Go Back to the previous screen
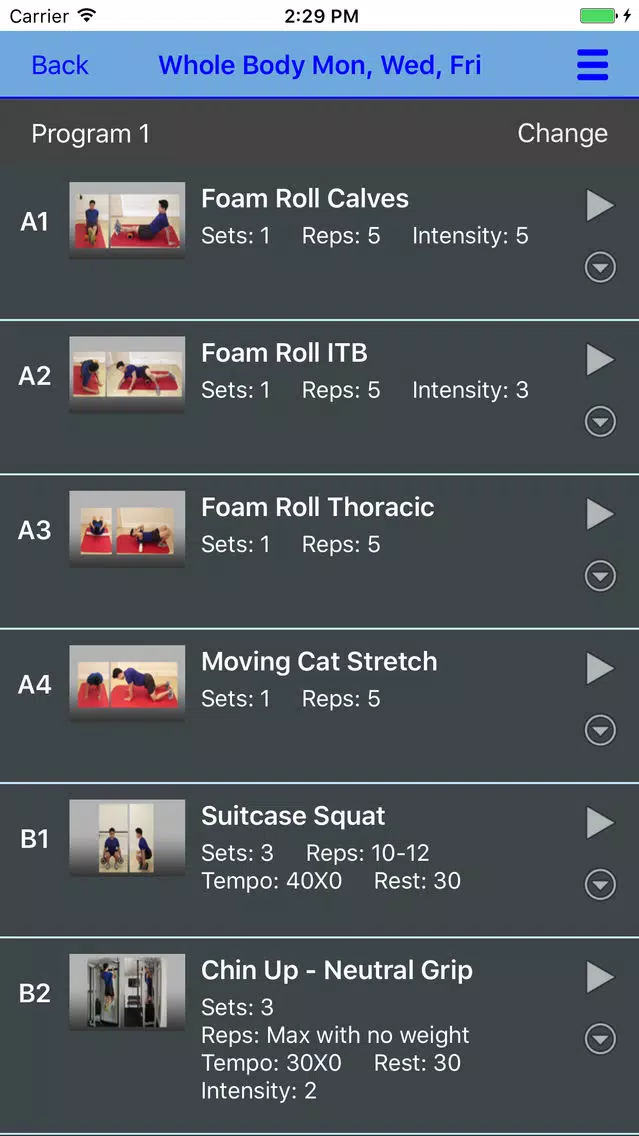This screenshot has width=639, height=1136. click(x=59, y=65)
